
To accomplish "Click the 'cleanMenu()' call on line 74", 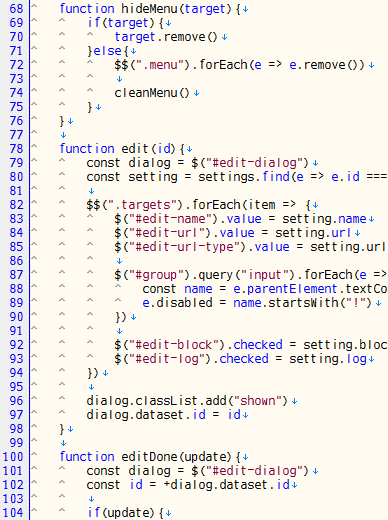I will [152, 93].
